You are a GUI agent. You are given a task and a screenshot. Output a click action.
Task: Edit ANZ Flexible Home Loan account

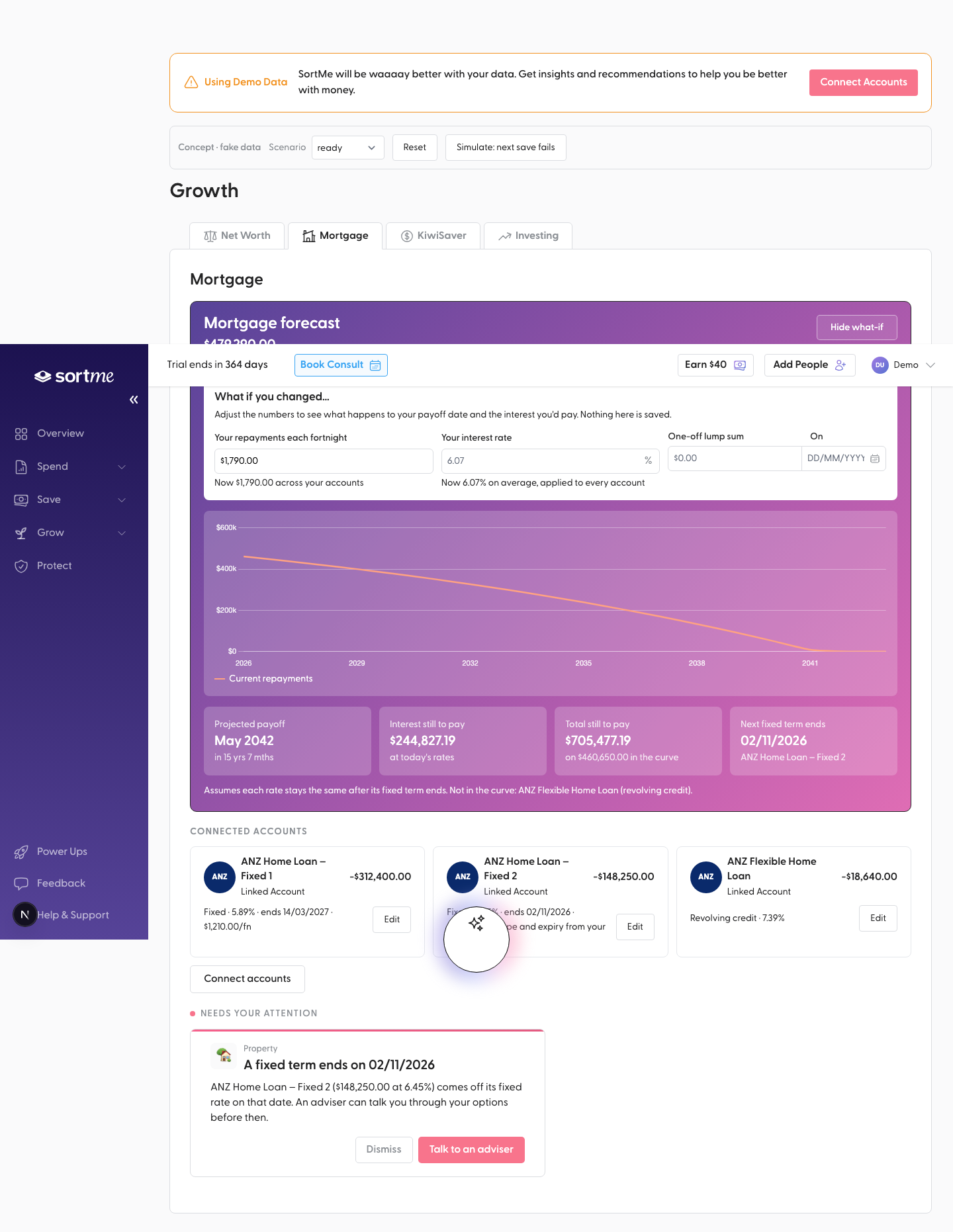point(878,918)
